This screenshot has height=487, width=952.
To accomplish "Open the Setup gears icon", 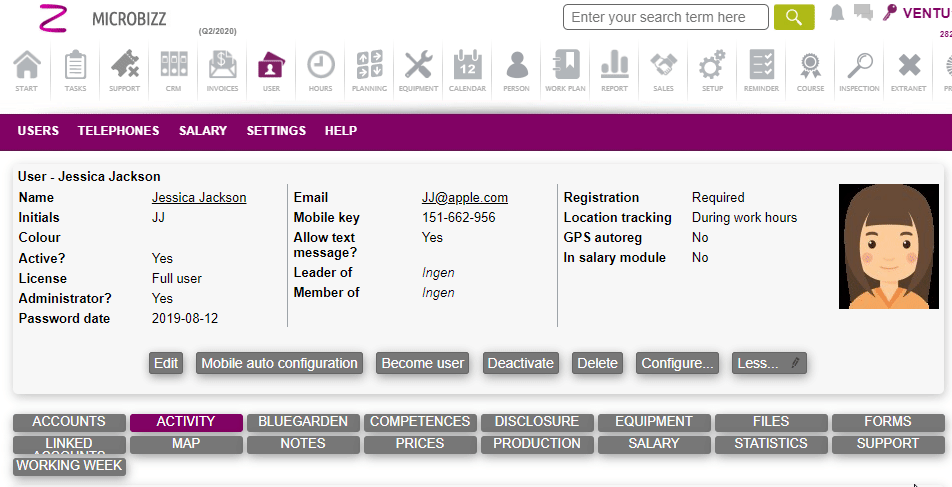I will (x=712, y=71).
